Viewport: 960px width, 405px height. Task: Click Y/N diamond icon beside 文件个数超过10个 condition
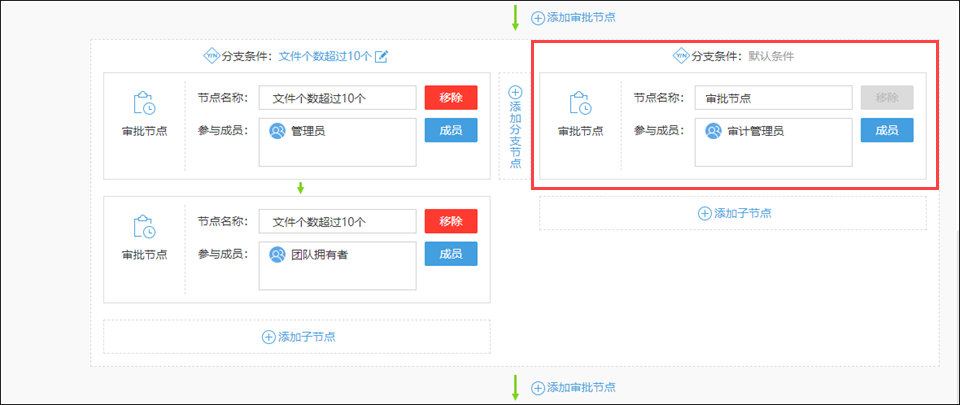point(211,56)
